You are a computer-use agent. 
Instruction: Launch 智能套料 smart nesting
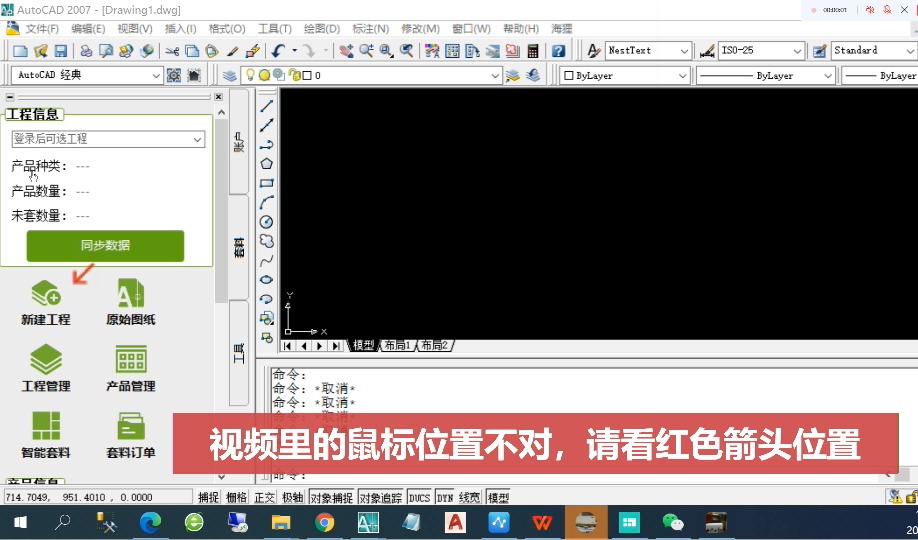pos(46,435)
